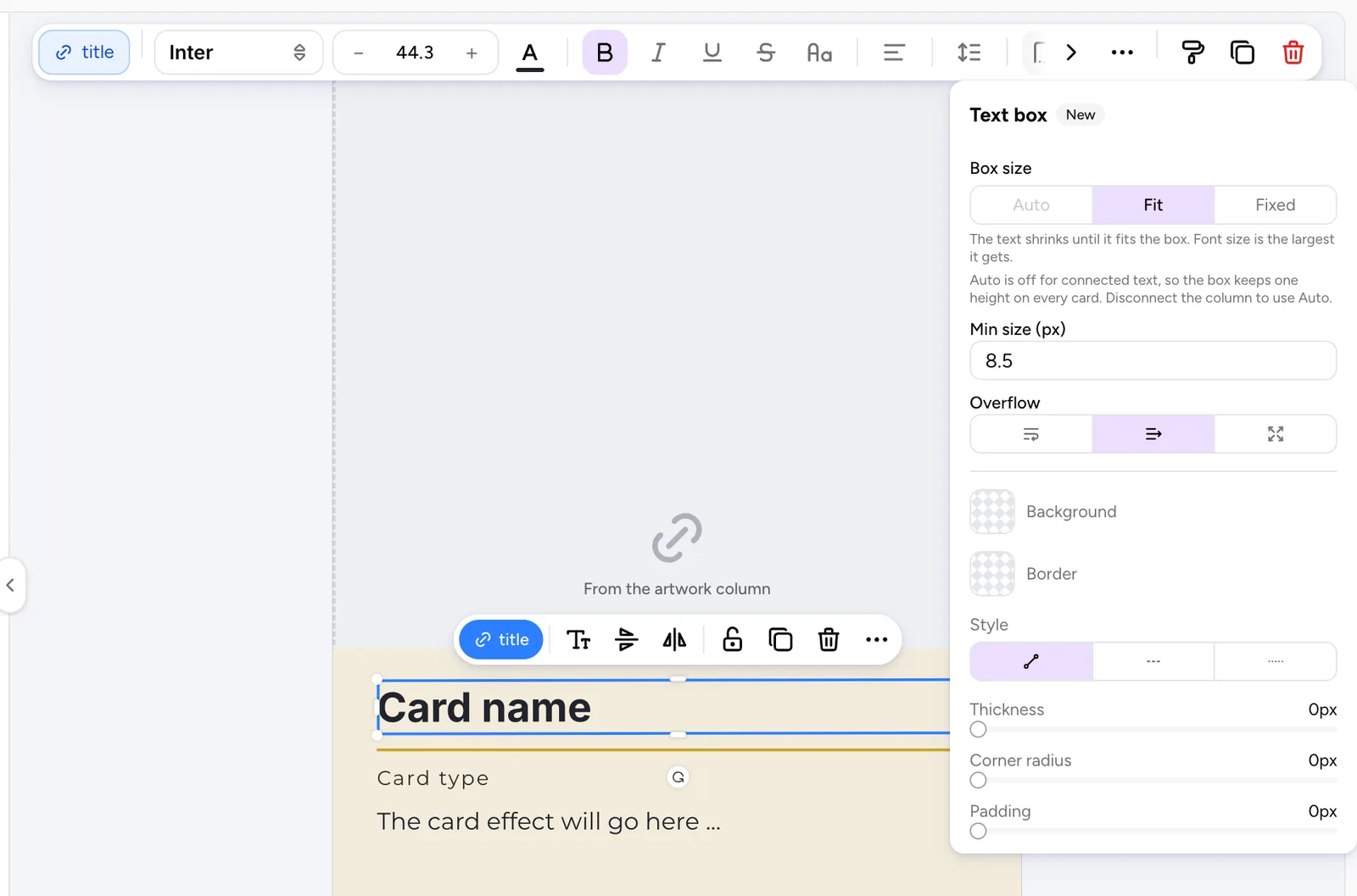Open the line spacing control

click(x=969, y=53)
